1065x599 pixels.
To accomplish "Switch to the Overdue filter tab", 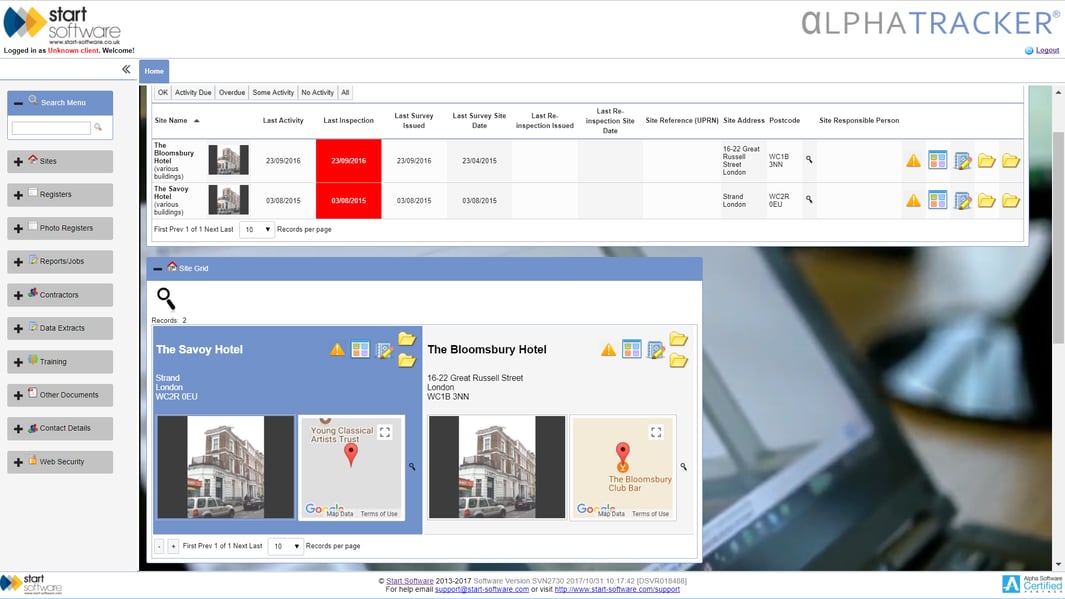I will pos(231,92).
